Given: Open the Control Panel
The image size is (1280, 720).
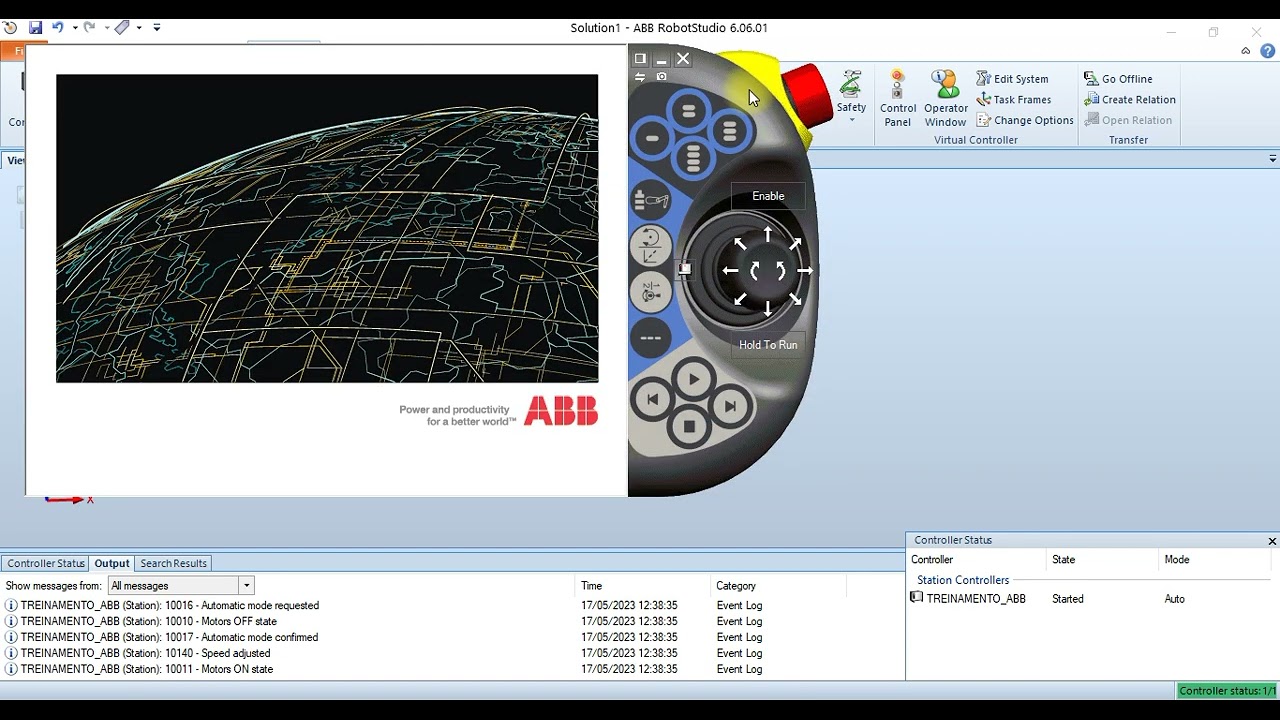Looking at the screenshot, I should [898, 98].
